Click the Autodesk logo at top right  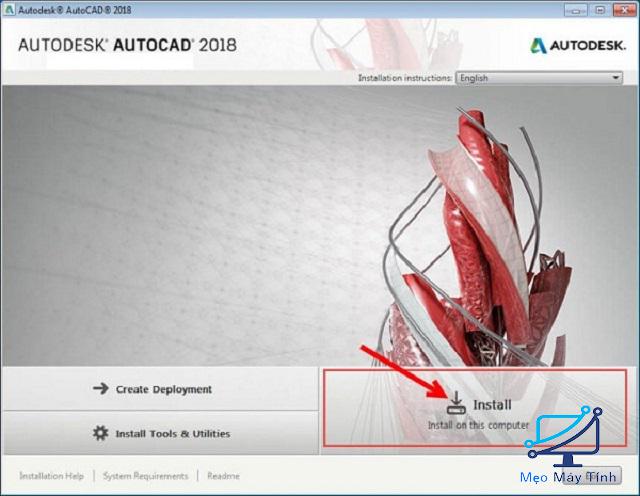[578, 45]
